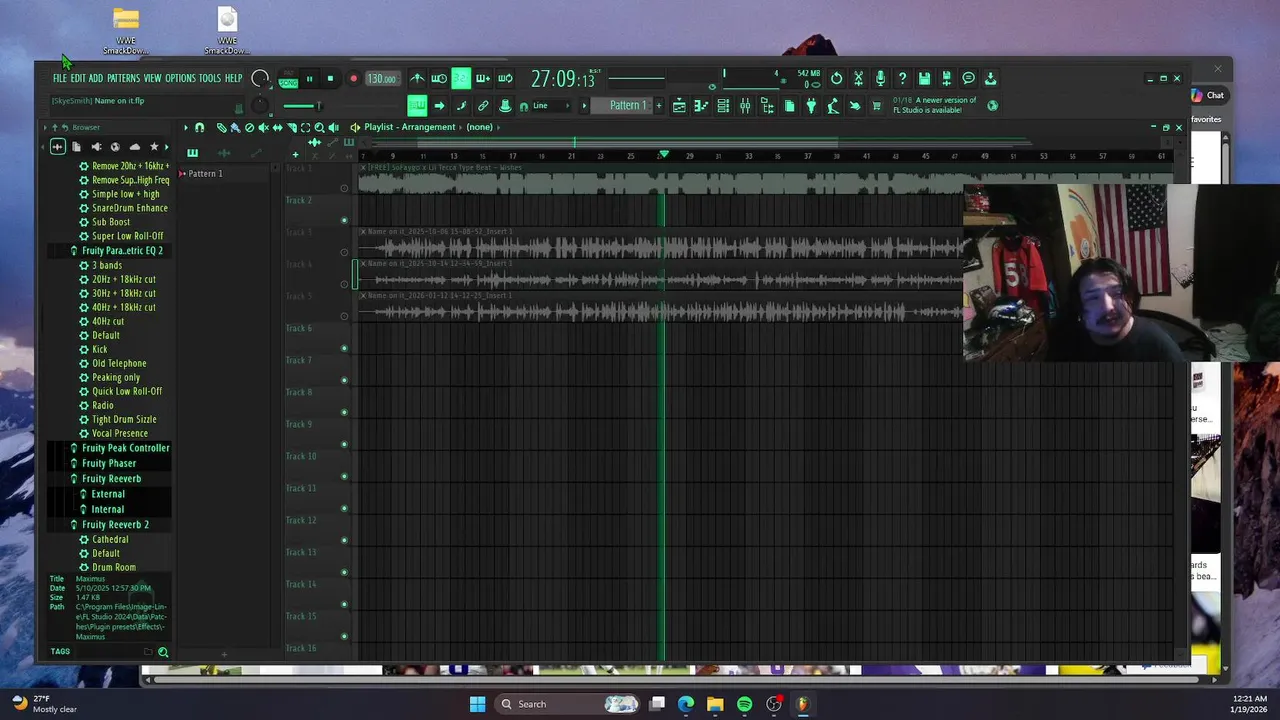The image size is (1280, 720).
Task: Add new pattern with plus button
Action: pyautogui.click(x=659, y=106)
